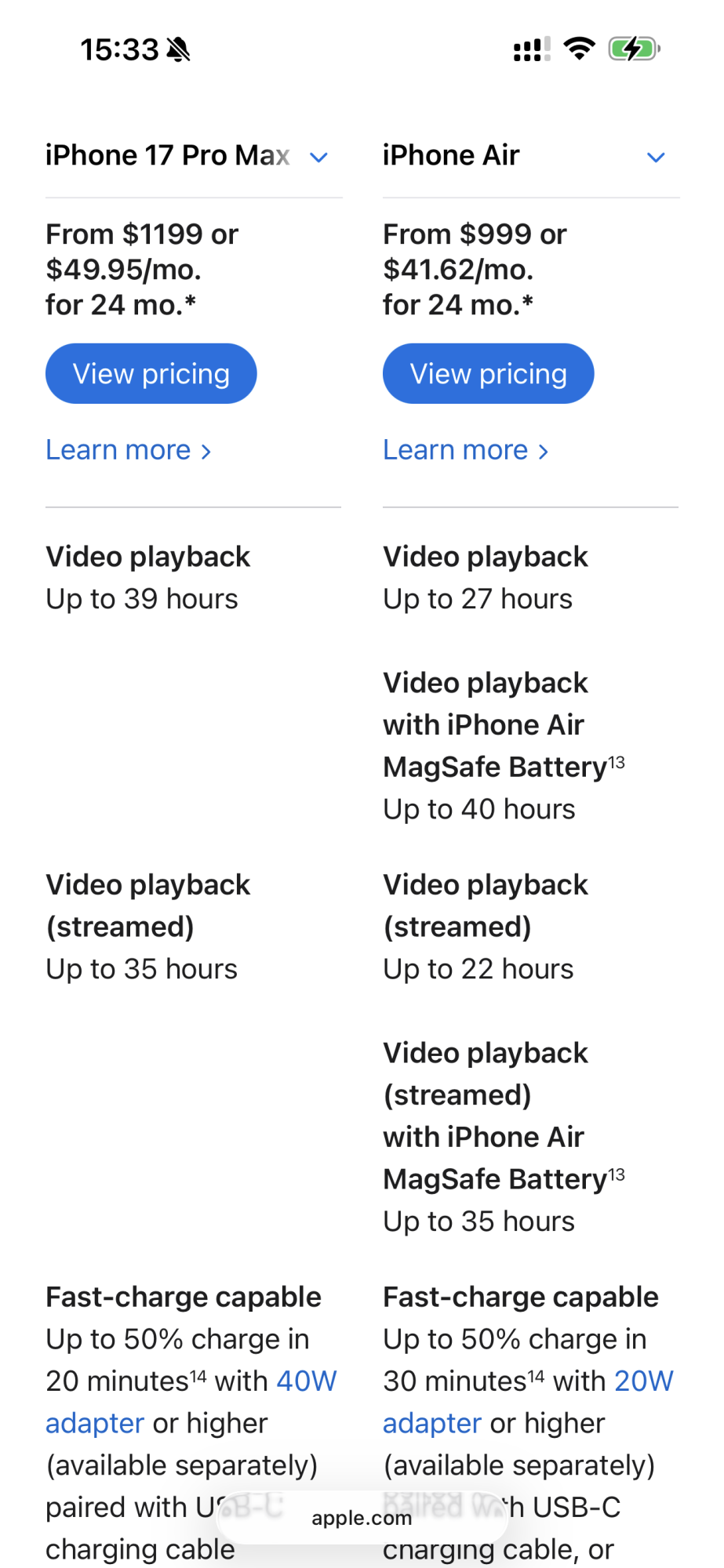The image size is (724, 1568).
Task: Open the 40W adapter link
Action: [x=307, y=1381]
